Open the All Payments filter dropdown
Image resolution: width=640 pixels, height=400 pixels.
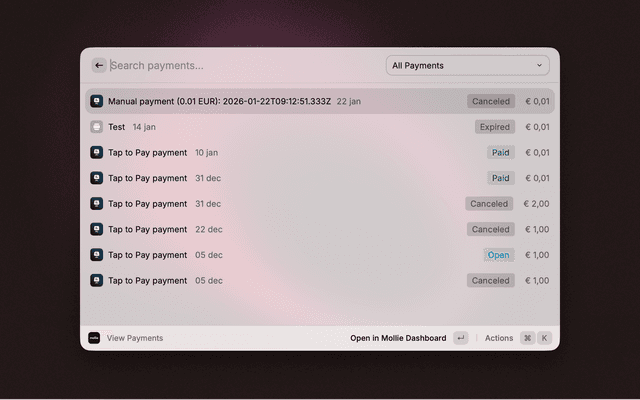pos(466,65)
